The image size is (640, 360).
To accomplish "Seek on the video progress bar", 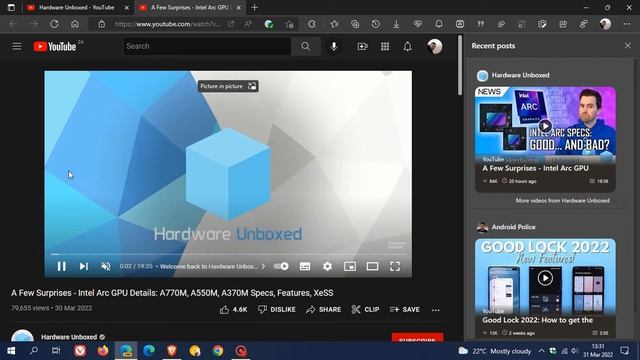I will coord(228,254).
